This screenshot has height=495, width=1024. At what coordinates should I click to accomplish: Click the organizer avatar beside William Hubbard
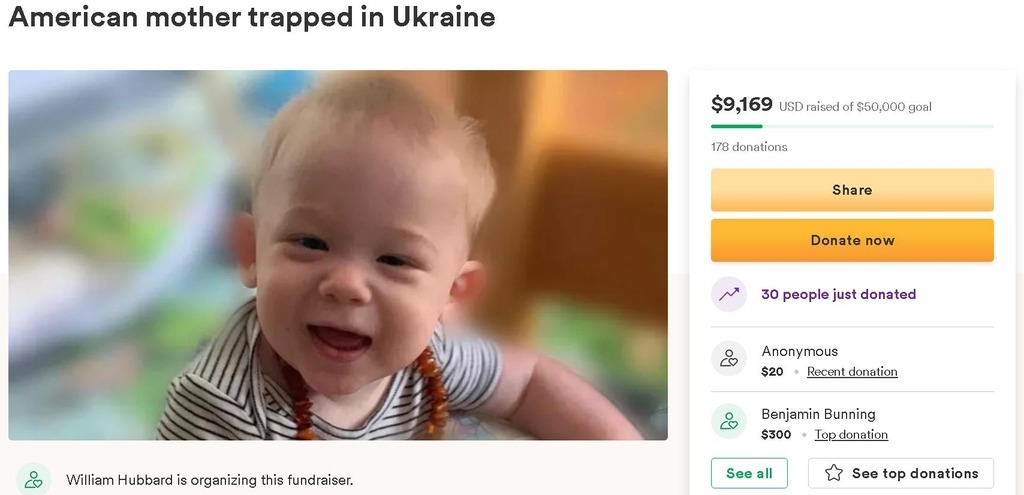click(x=33, y=479)
